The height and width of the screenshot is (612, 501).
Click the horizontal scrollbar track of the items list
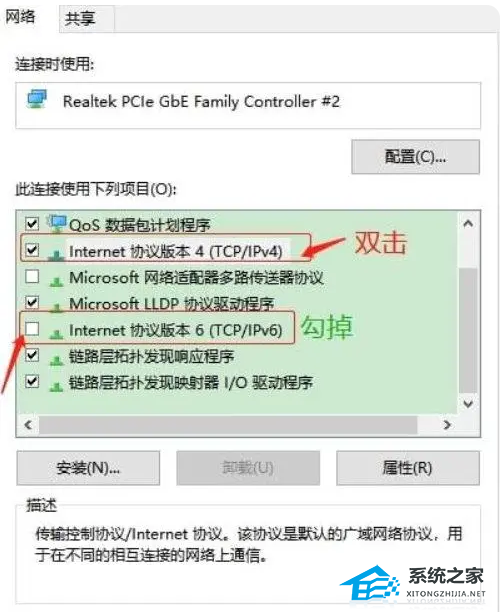tap(228, 425)
